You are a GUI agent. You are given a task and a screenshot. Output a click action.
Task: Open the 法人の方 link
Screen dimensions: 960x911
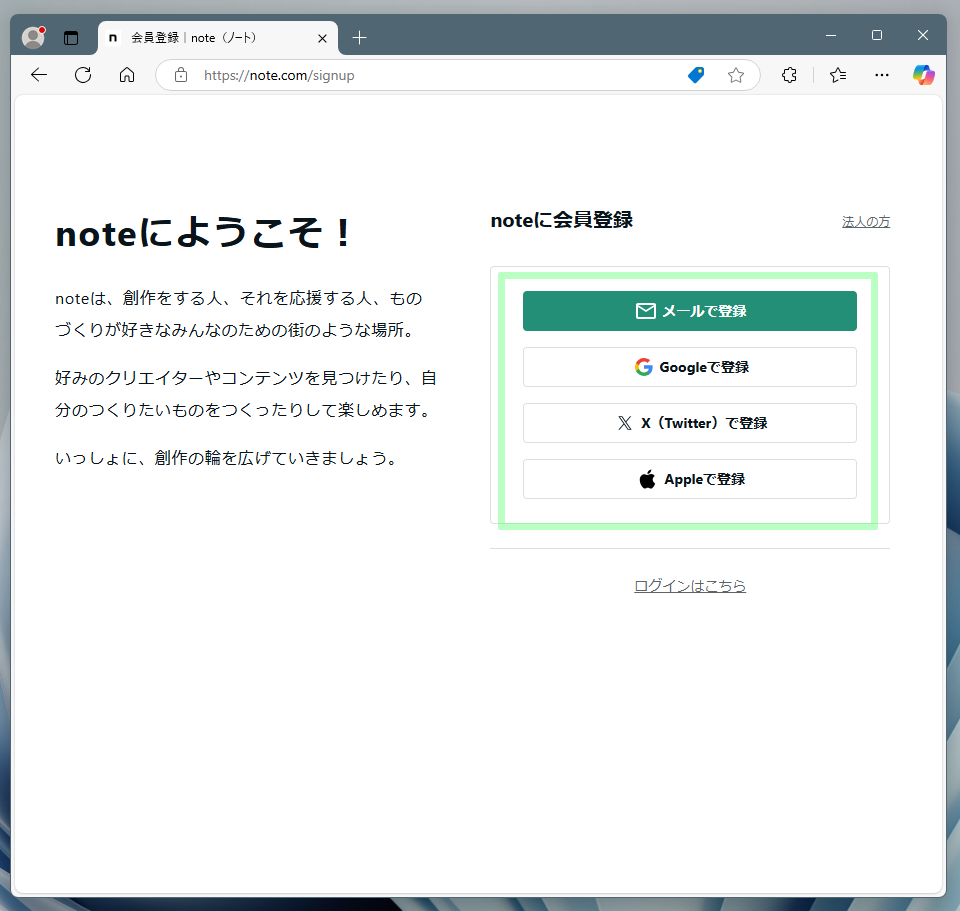pos(866,222)
